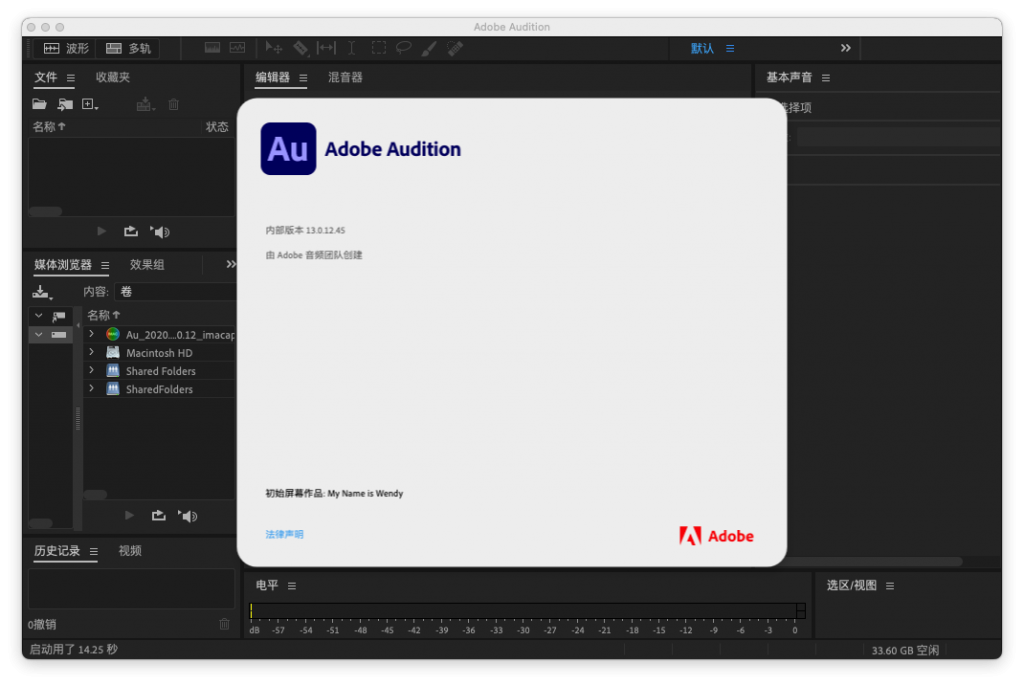Toggle loop playback in Files panel
This screenshot has height=685, width=1024.
coord(131,231)
